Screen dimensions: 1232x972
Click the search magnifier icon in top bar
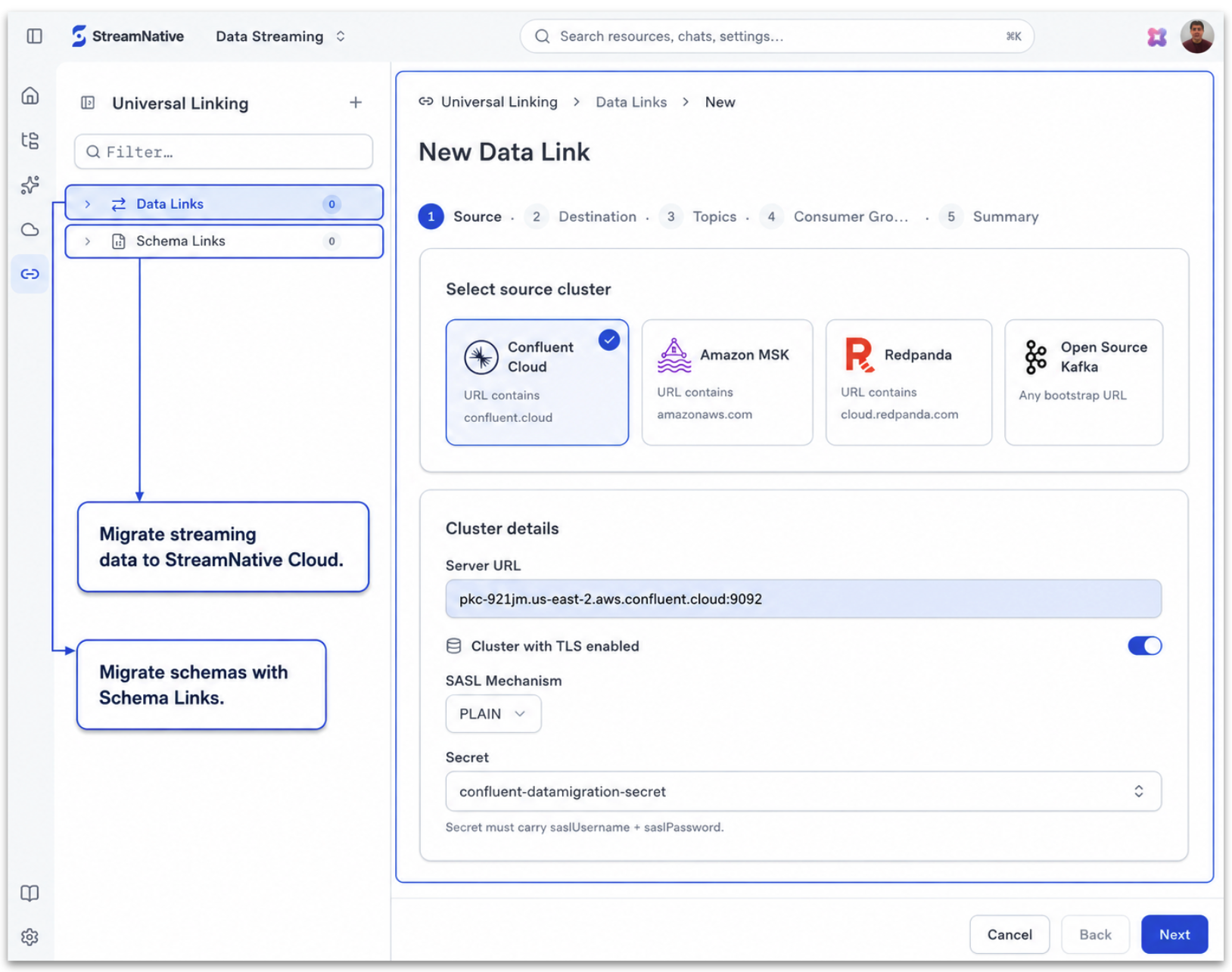point(542,36)
